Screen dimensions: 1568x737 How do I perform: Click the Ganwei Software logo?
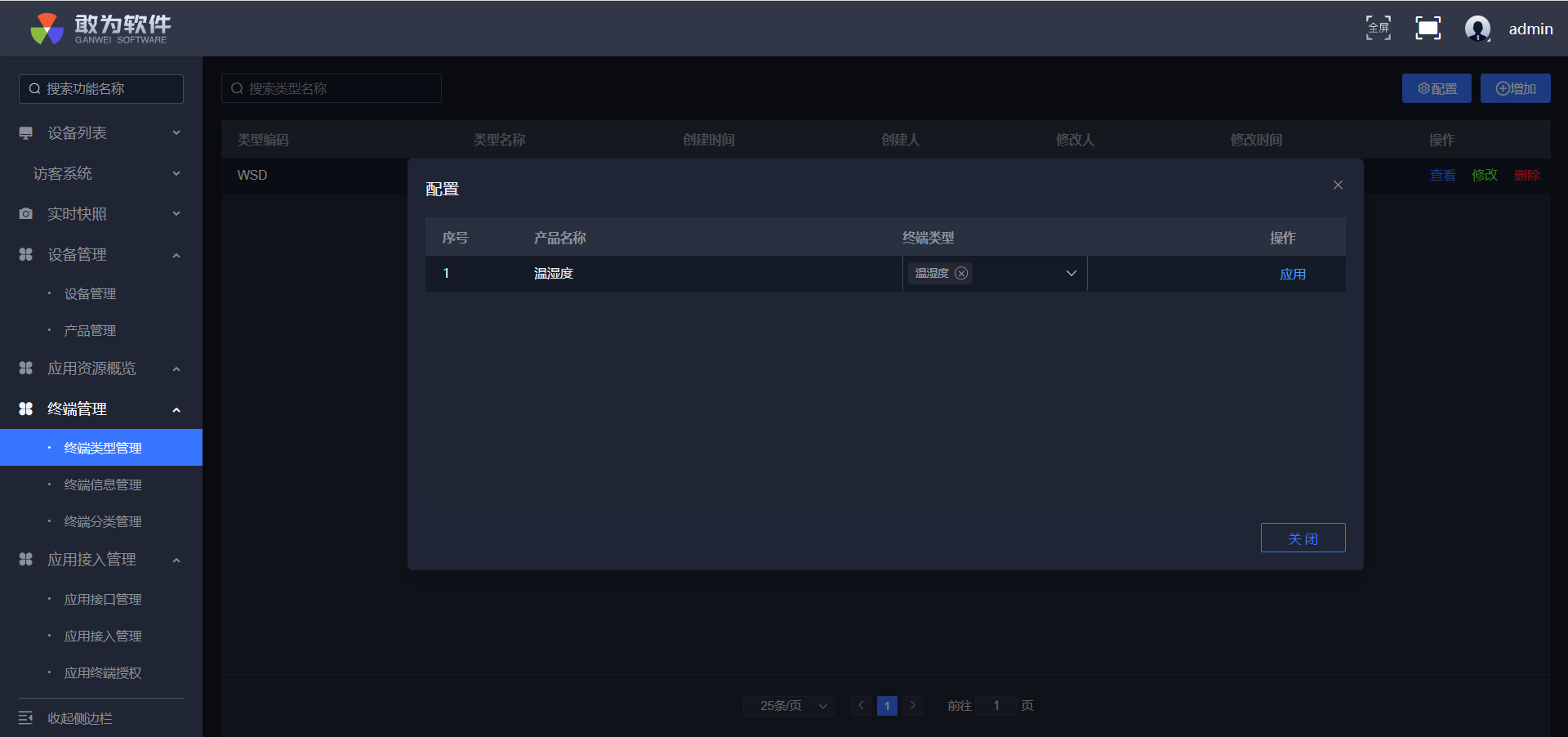100,29
